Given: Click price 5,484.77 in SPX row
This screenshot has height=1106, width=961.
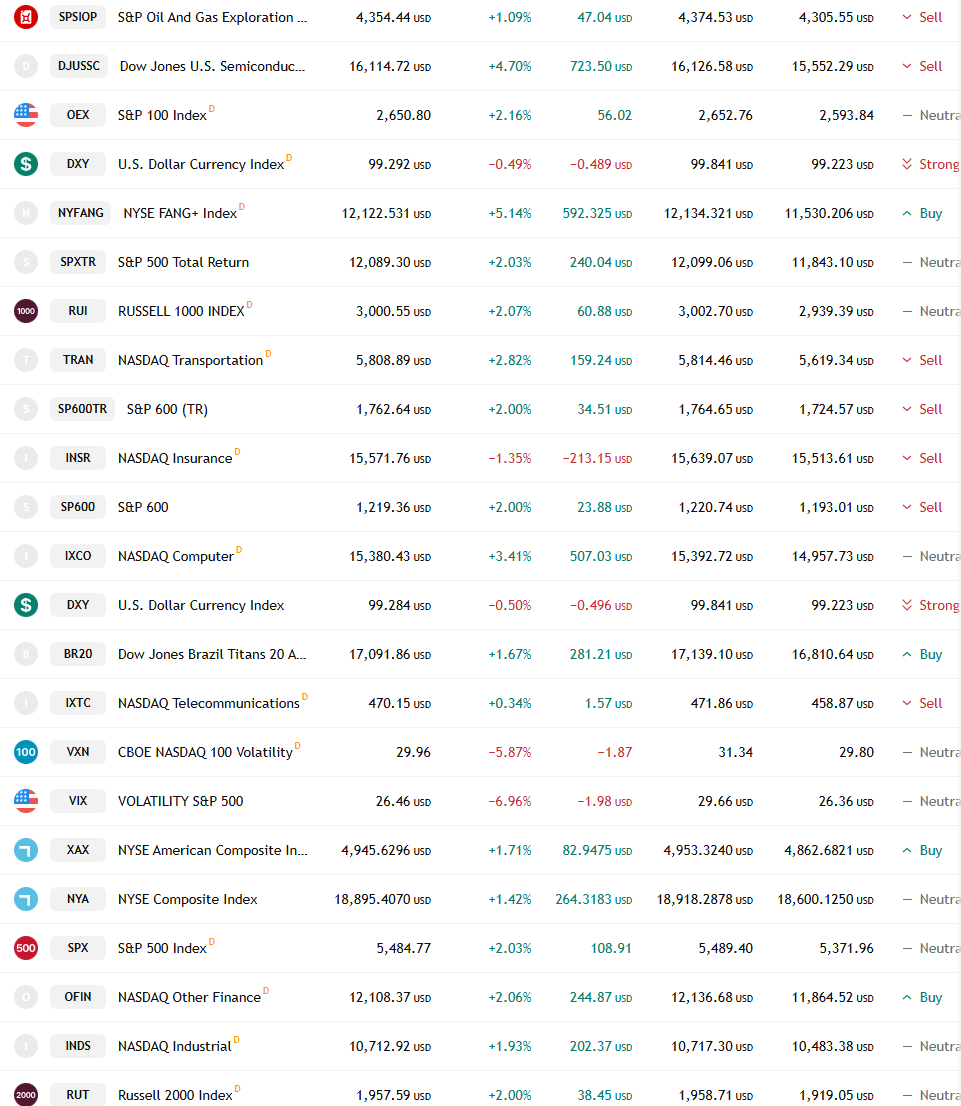Looking at the screenshot, I should coord(404,948).
